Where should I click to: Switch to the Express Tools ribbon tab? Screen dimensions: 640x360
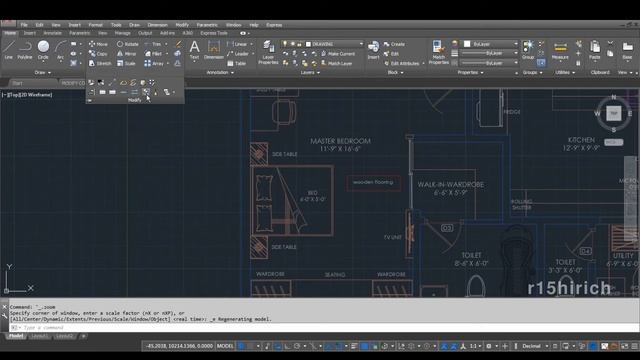click(x=214, y=33)
